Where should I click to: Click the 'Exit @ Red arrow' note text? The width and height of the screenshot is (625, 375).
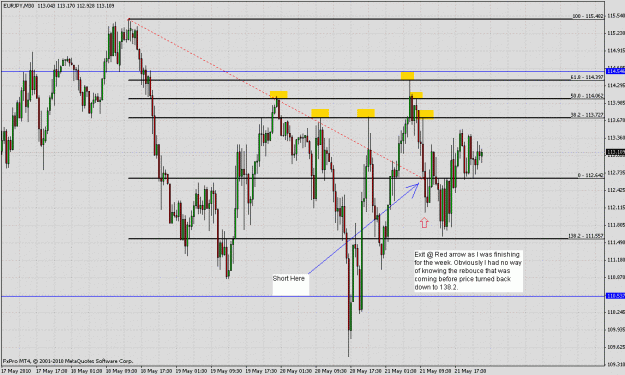pyautogui.click(x=468, y=271)
